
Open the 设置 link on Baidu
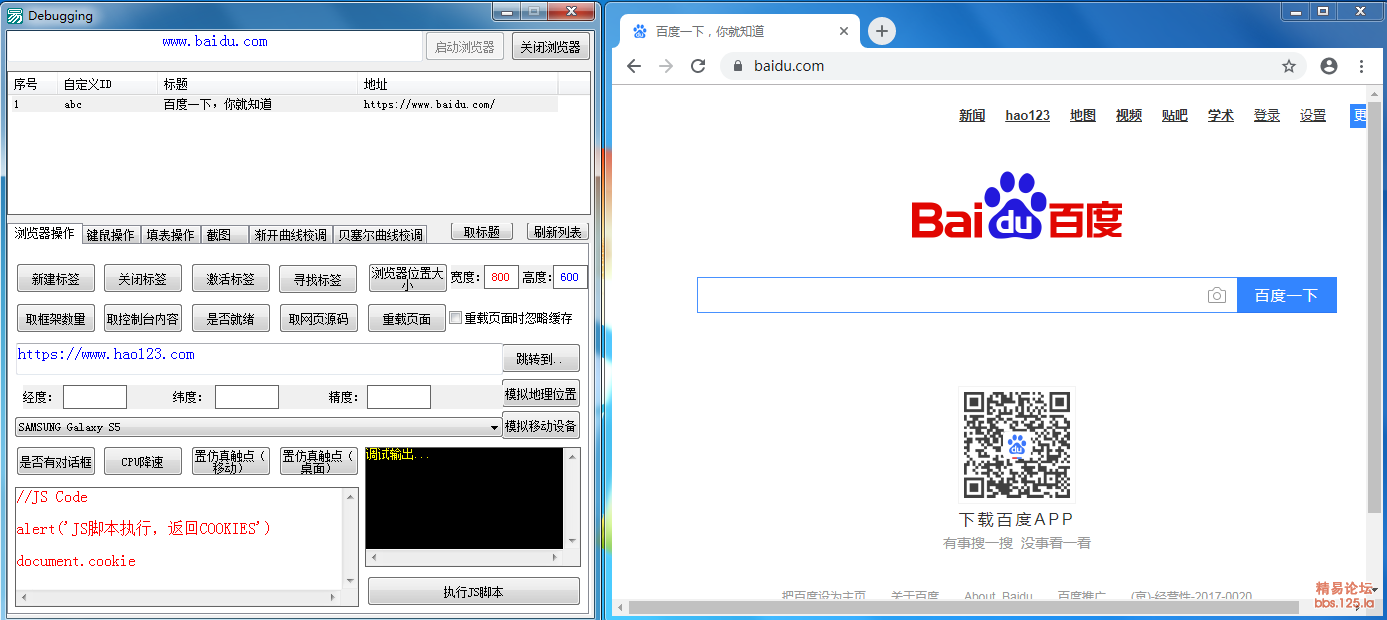pos(1313,115)
